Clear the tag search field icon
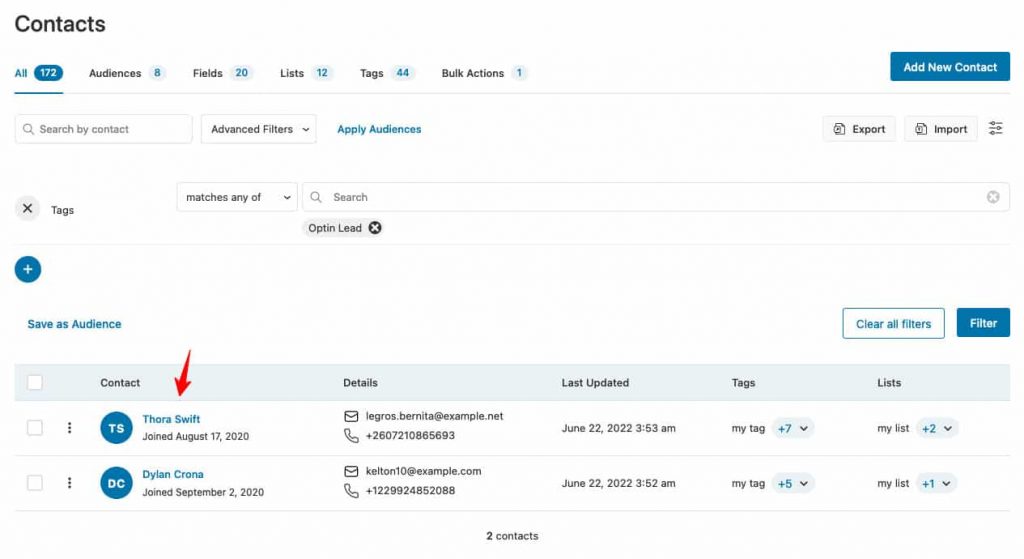The height and width of the screenshot is (559, 1024). pos(993,197)
